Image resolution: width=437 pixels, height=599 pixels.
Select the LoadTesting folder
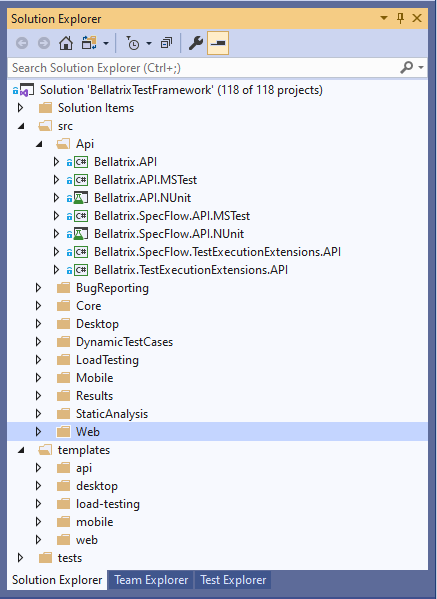[x=107, y=360]
